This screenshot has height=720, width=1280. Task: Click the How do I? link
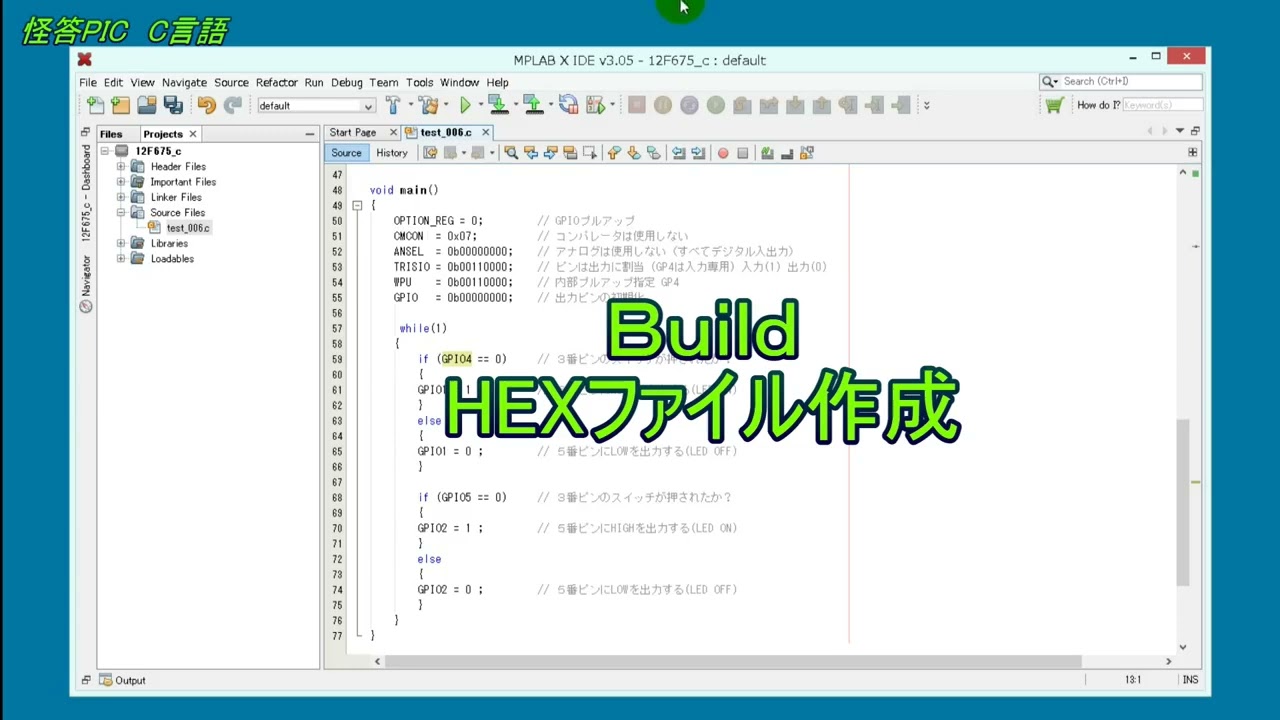pos(1098,105)
